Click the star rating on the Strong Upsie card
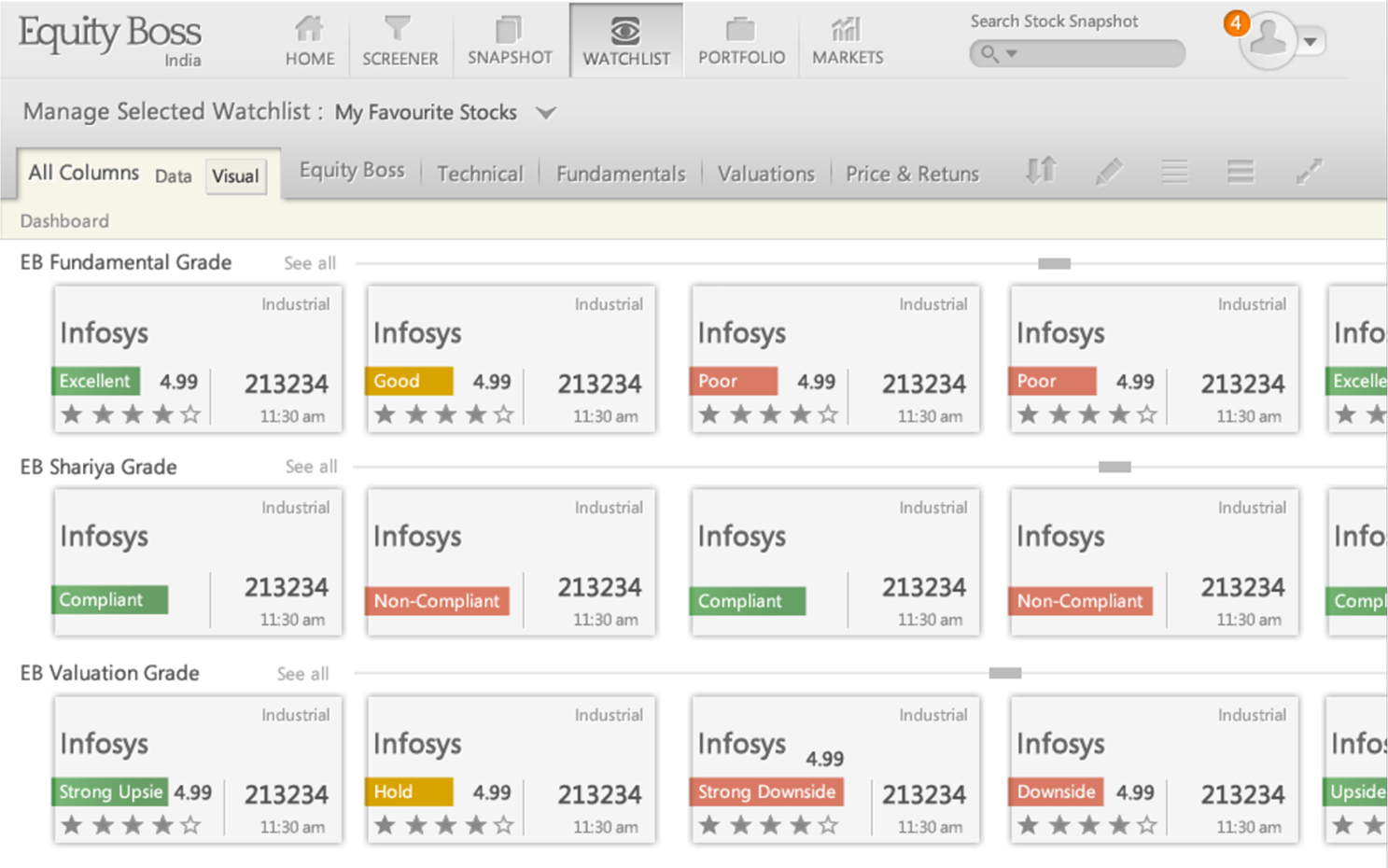The height and width of the screenshot is (868, 1388). 131,825
